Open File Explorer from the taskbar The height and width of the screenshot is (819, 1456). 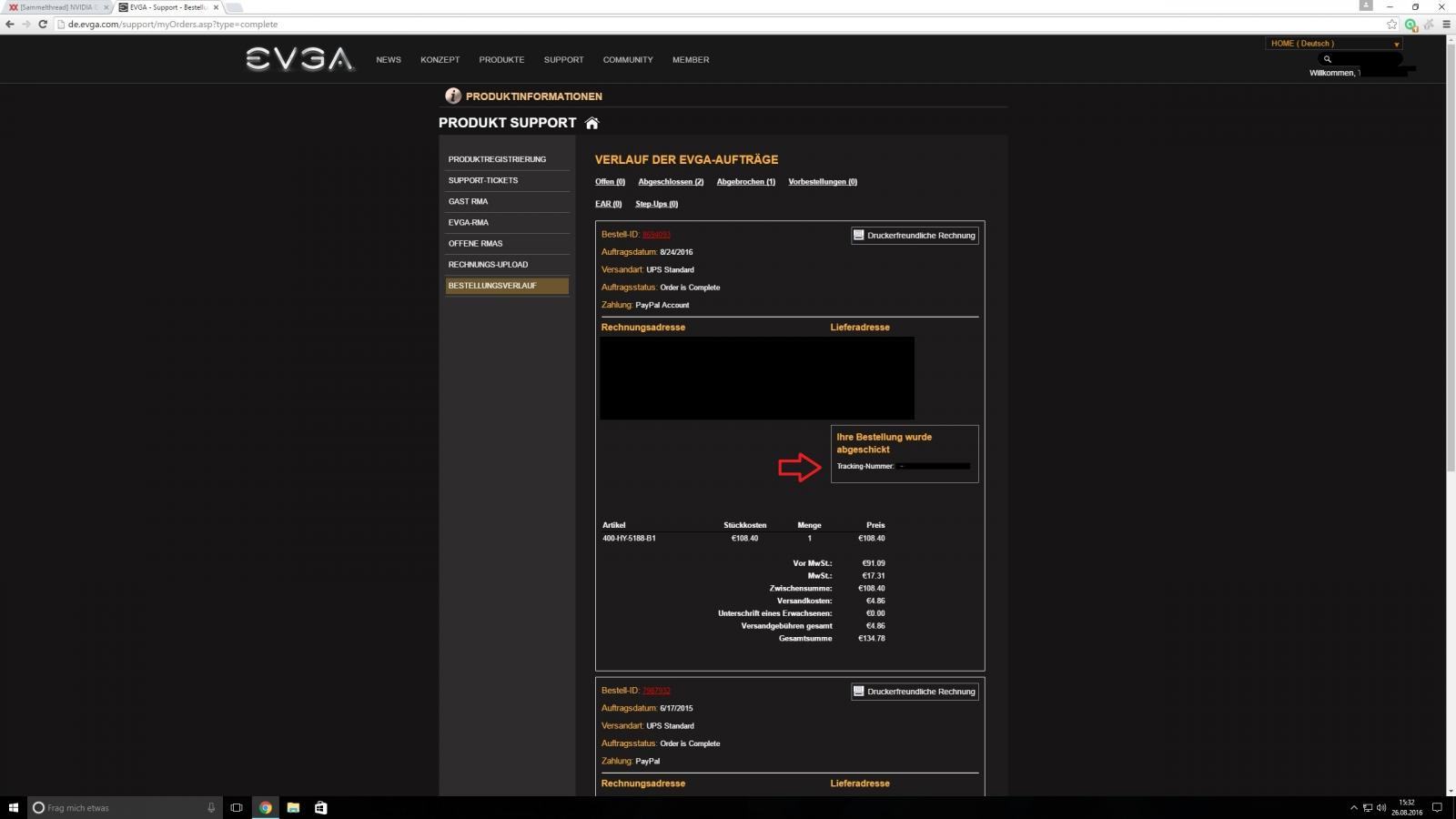pyautogui.click(x=293, y=807)
